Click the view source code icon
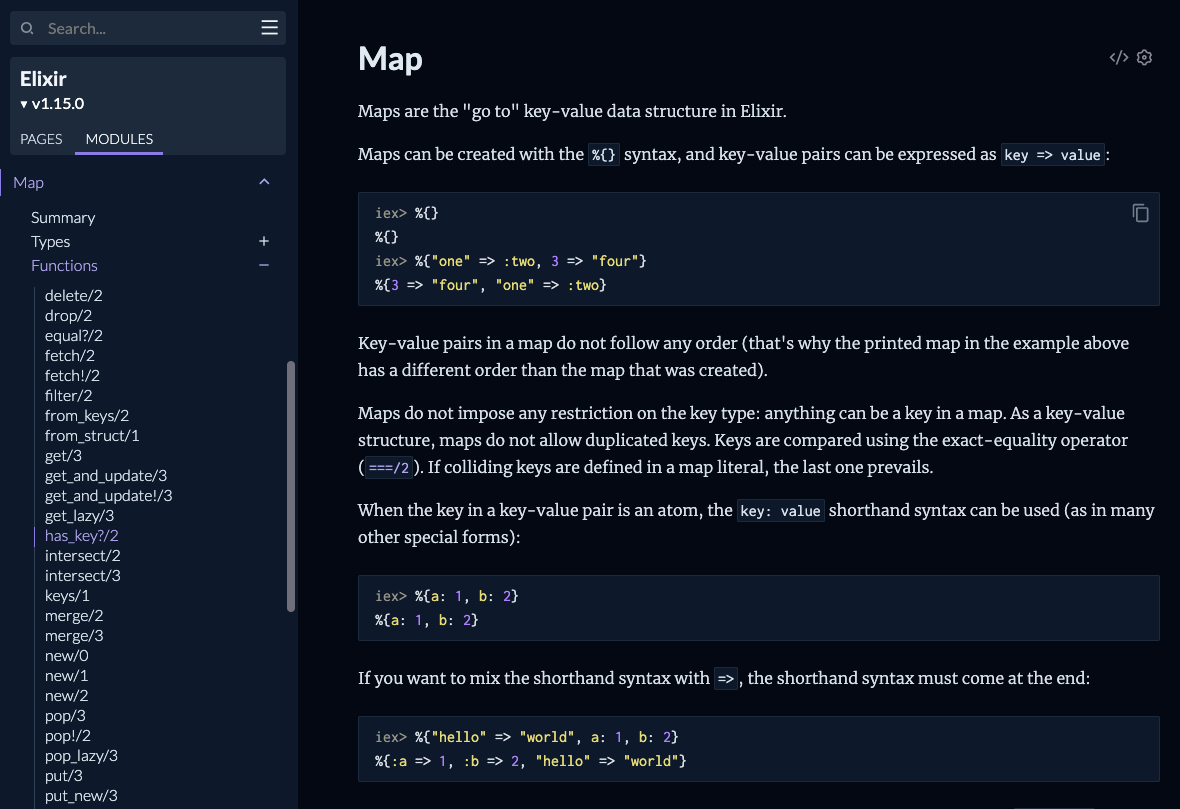1180x809 pixels. (x=1119, y=58)
